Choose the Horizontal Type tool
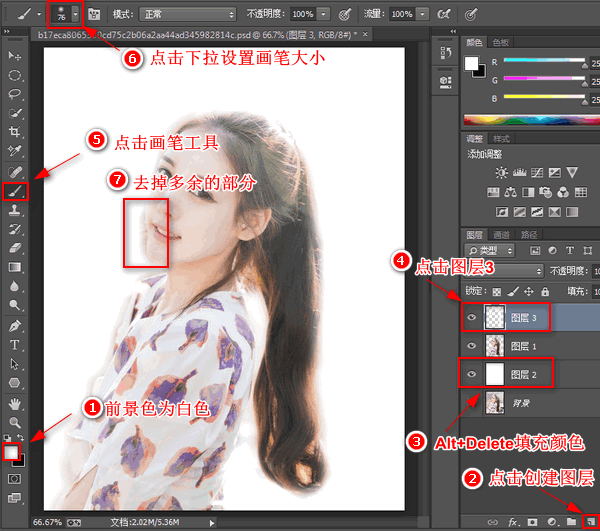The height and width of the screenshot is (531, 600). [x=16, y=344]
